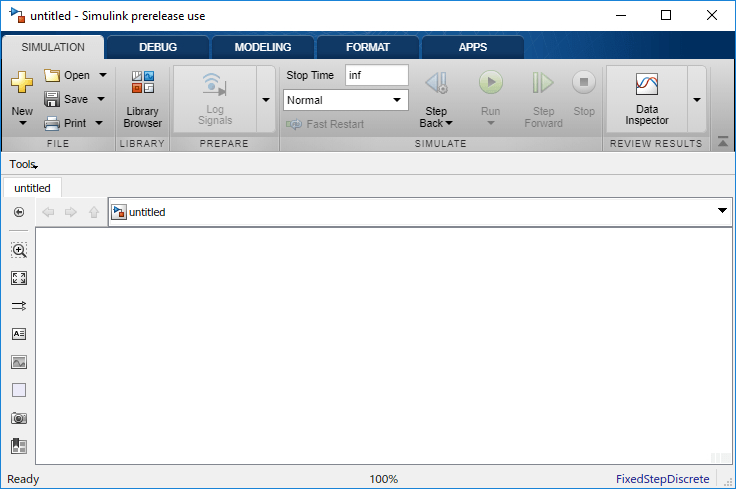This screenshot has height=489, width=736.
Task: Take a screenshot with the camera icon
Action: 19,418
